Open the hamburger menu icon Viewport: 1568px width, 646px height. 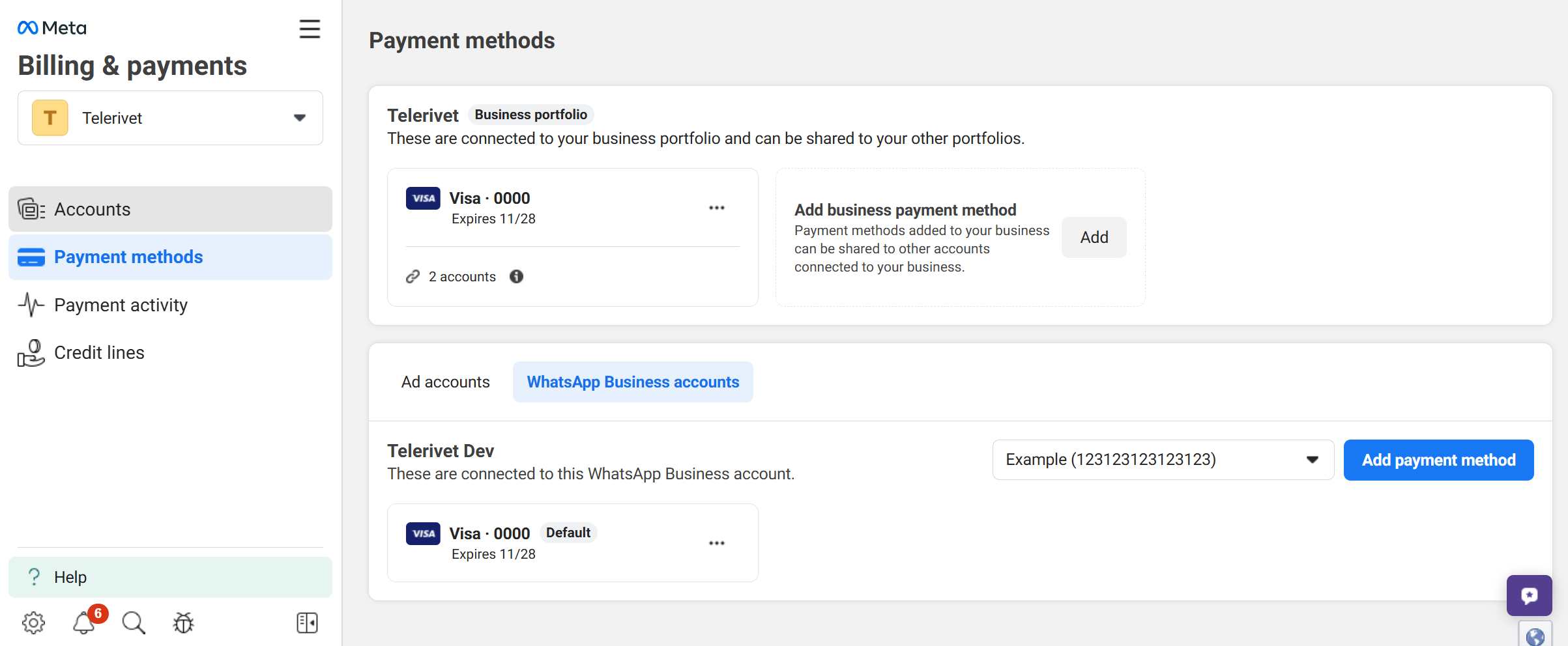click(x=310, y=29)
